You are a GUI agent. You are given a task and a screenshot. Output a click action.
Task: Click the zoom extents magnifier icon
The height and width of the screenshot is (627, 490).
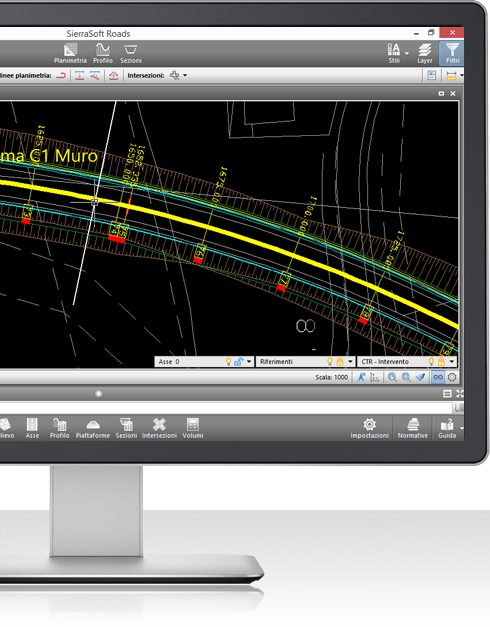(x=406, y=377)
